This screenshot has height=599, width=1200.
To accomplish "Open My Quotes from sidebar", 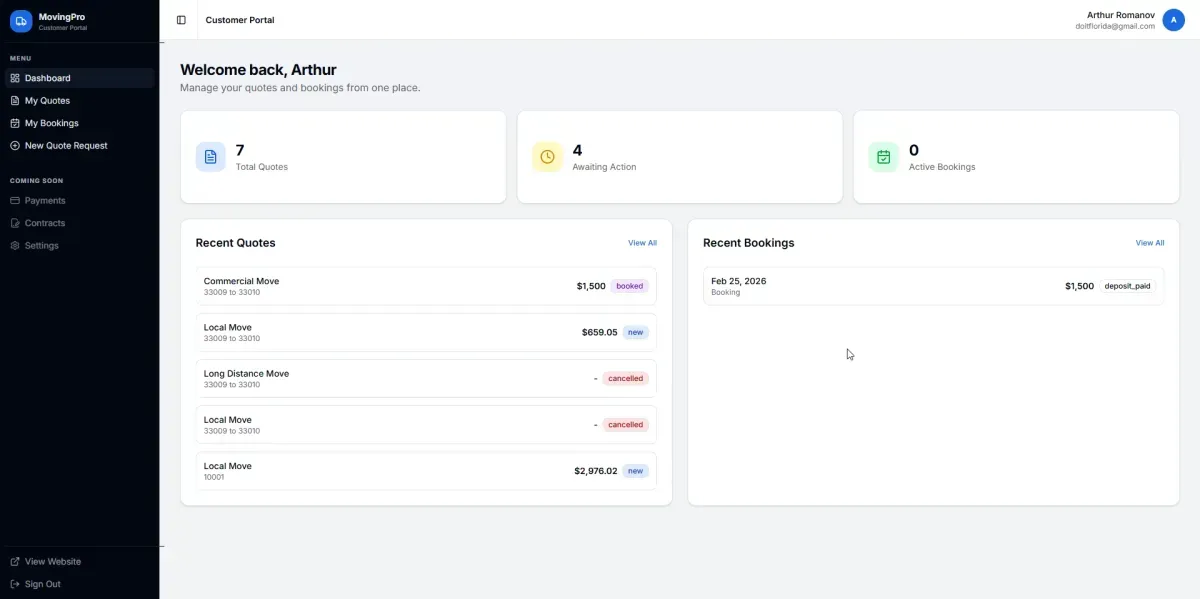I will [47, 101].
